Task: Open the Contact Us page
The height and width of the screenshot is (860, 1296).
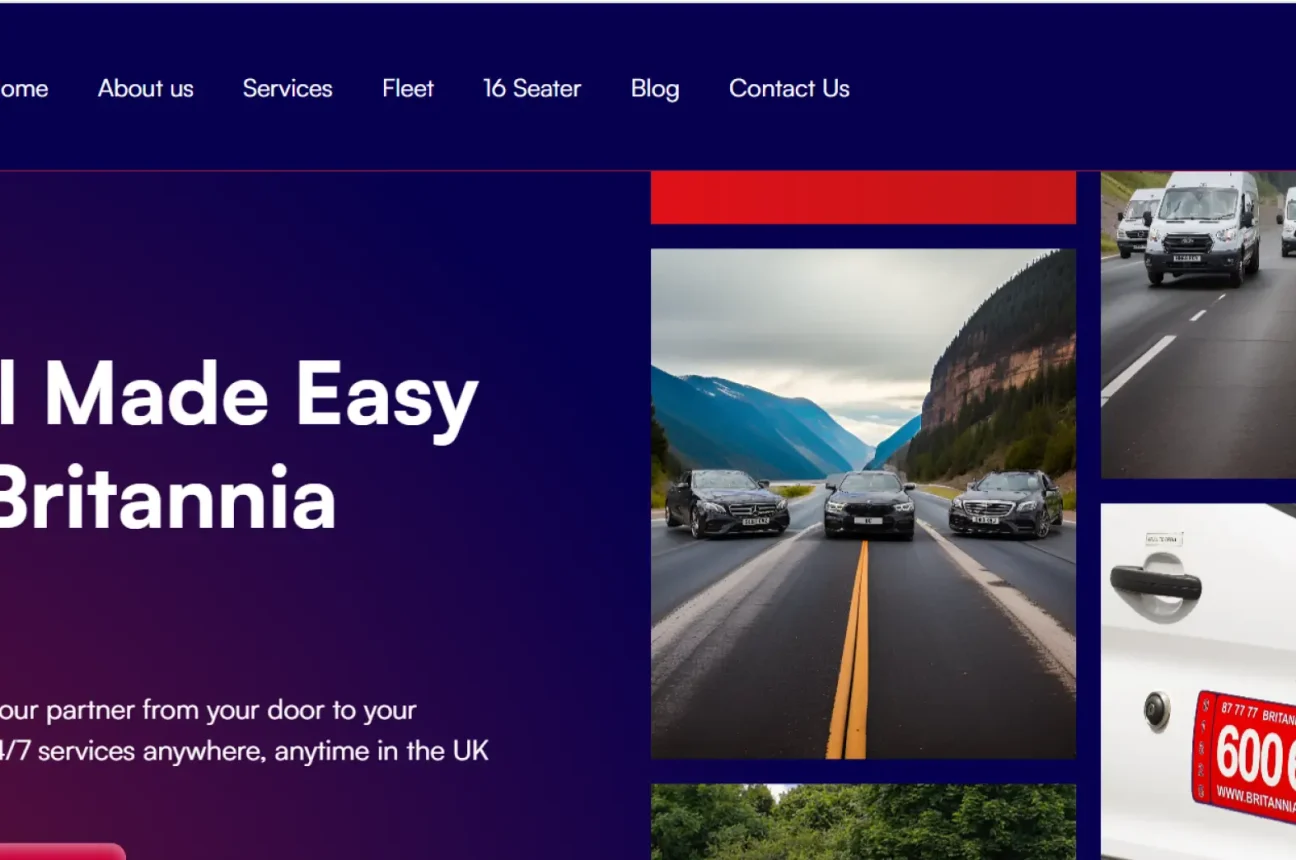Action: pyautogui.click(x=789, y=88)
